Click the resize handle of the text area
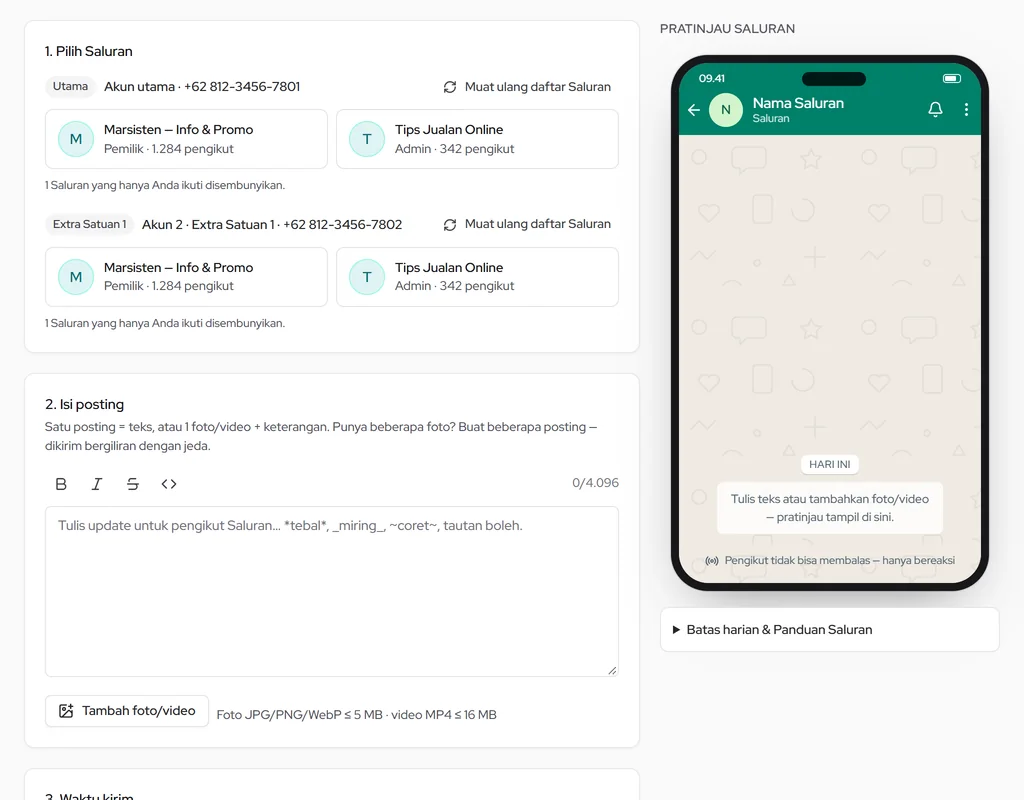This screenshot has width=1024, height=800. [x=612, y=671]
